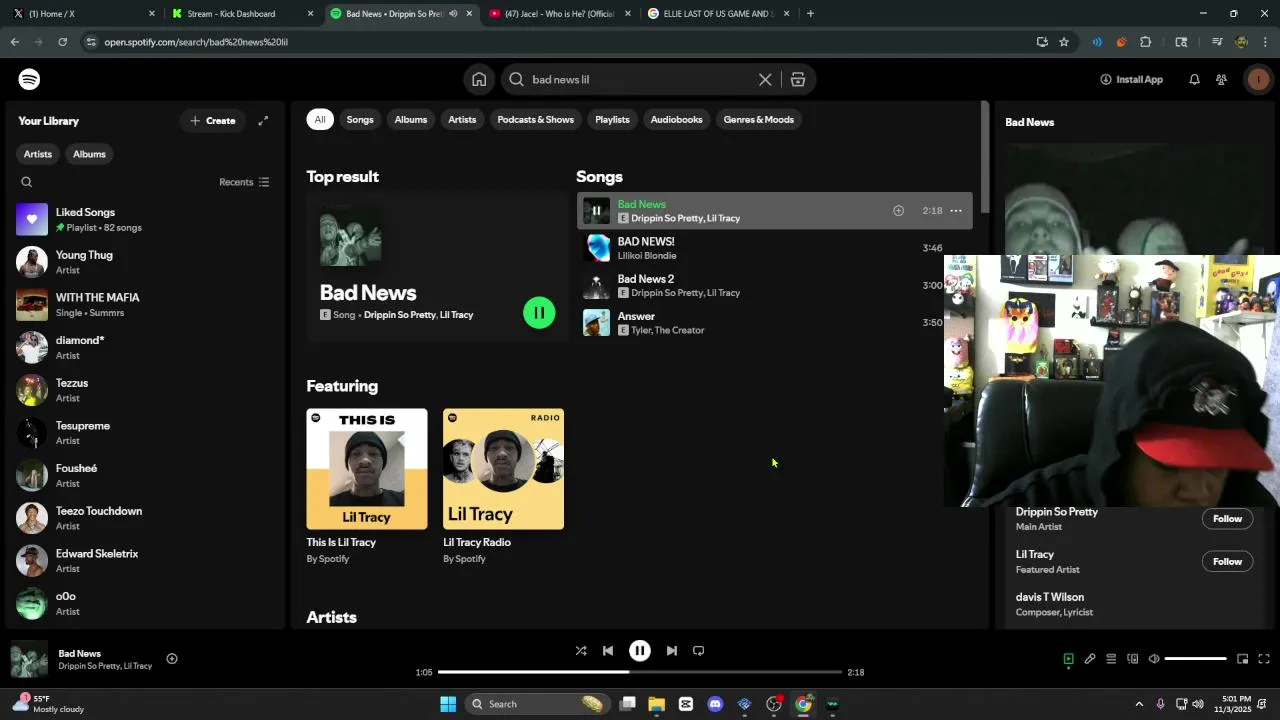
Task: Open Friend Activity icon
Action: [1221, 79]
